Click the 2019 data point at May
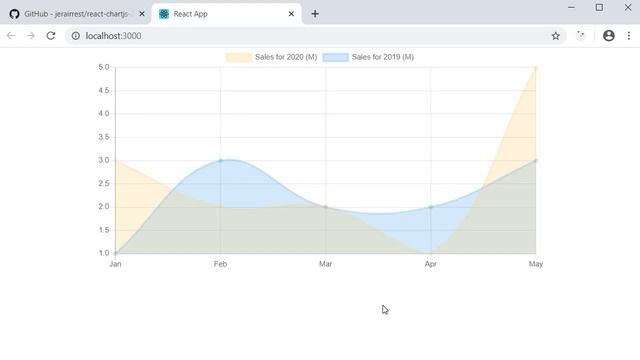The image size is (640, 360). tap(536, 160)
